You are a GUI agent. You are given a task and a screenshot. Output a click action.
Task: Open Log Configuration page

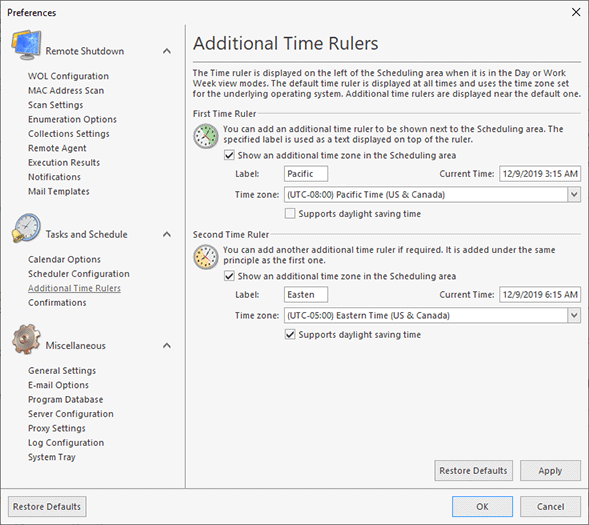coord(66,442)
